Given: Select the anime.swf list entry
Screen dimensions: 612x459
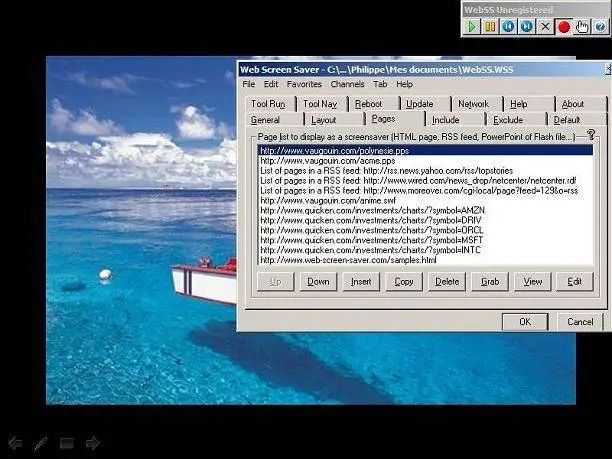Looking at the screenshot, I should click(x=425, y=201).
